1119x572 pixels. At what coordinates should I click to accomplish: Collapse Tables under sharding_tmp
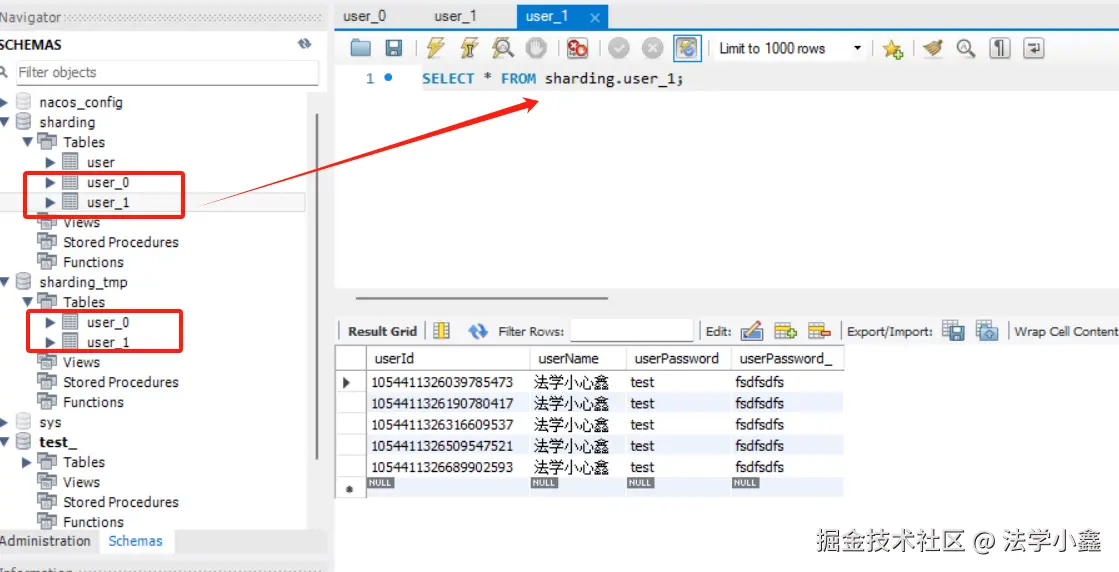pyautogui.click(x=28, y=302)
